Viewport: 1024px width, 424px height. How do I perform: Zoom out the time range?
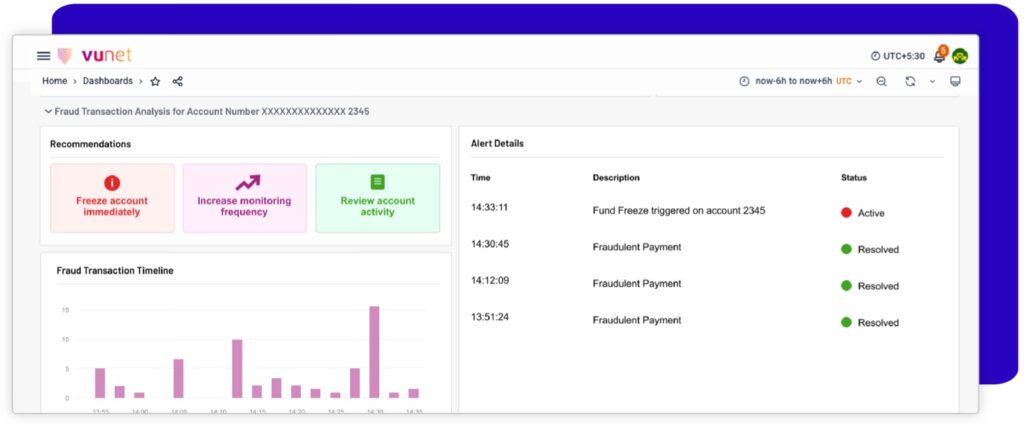(881, 82)
